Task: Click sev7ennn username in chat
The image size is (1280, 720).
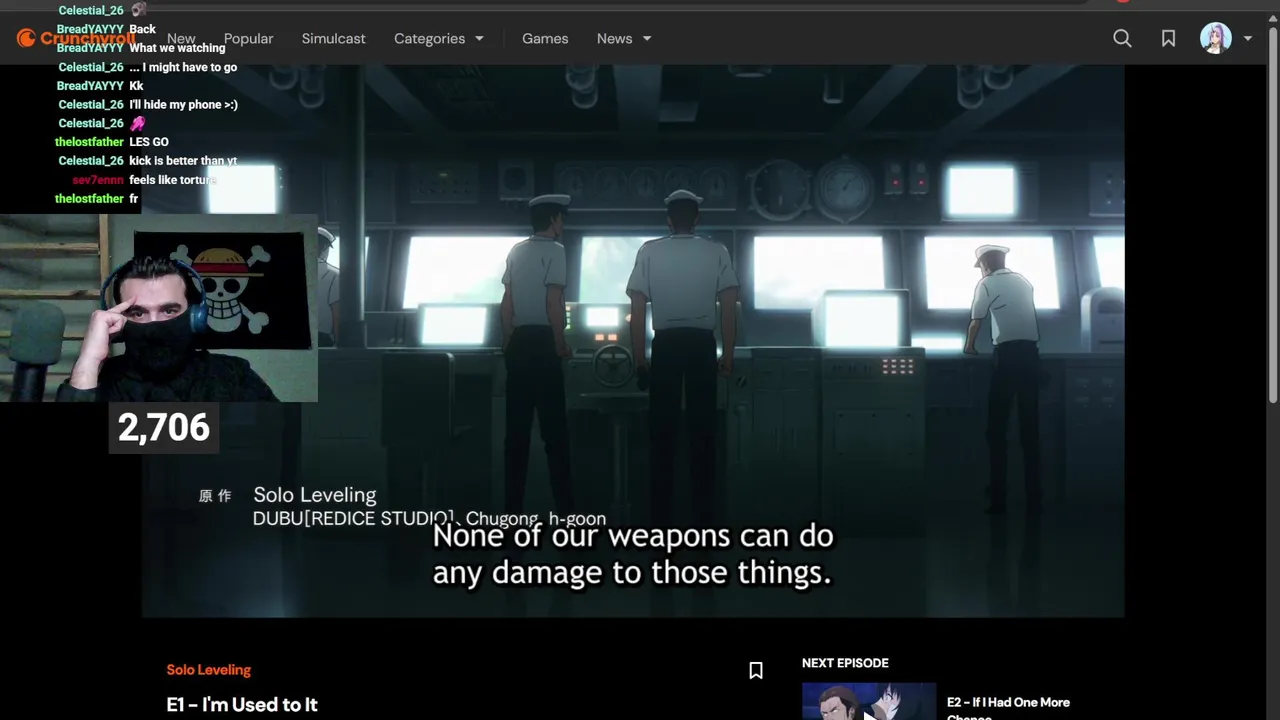Action: (98, 180)
